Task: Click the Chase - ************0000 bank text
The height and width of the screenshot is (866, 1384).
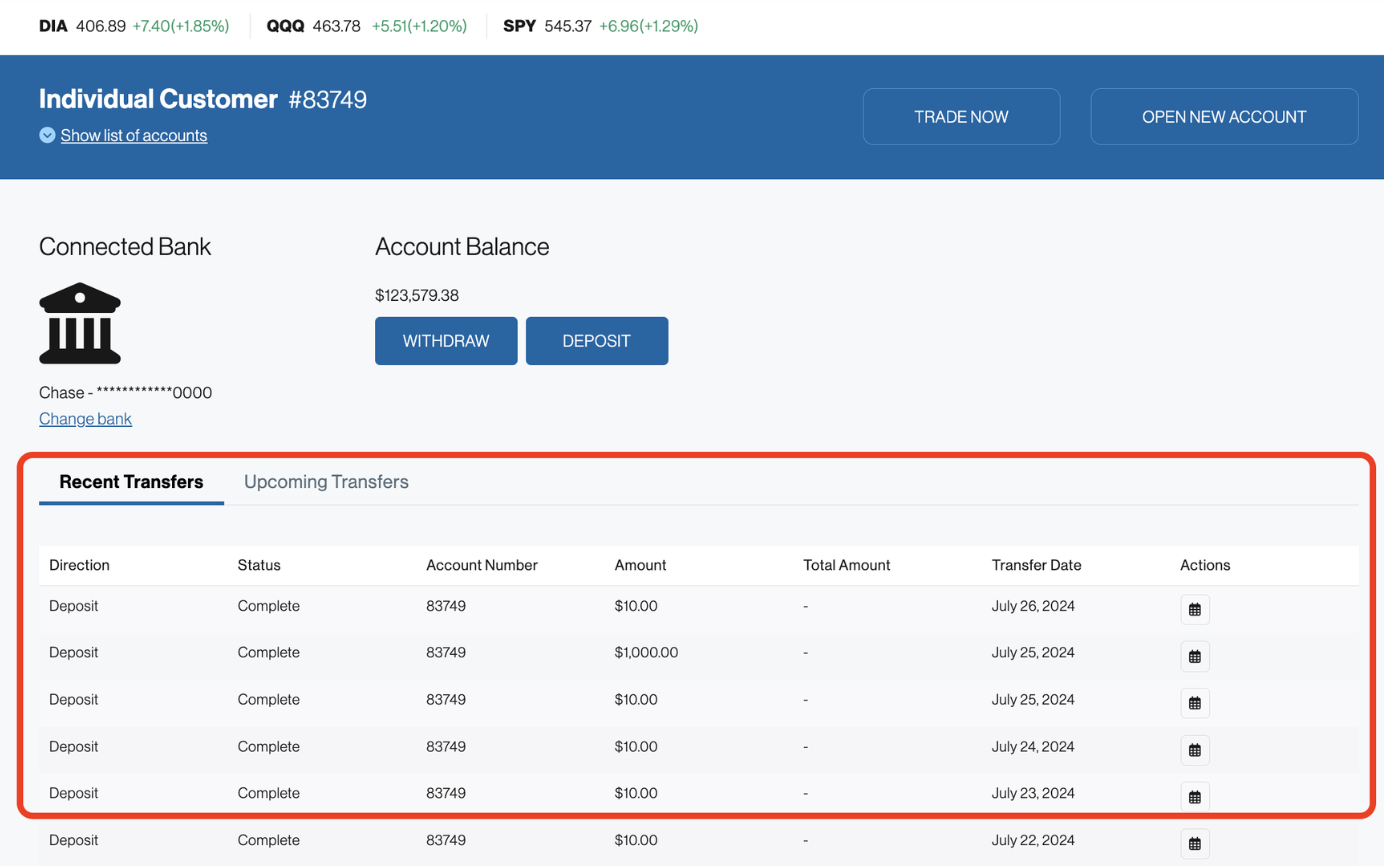Action: [x=125, y=393]
